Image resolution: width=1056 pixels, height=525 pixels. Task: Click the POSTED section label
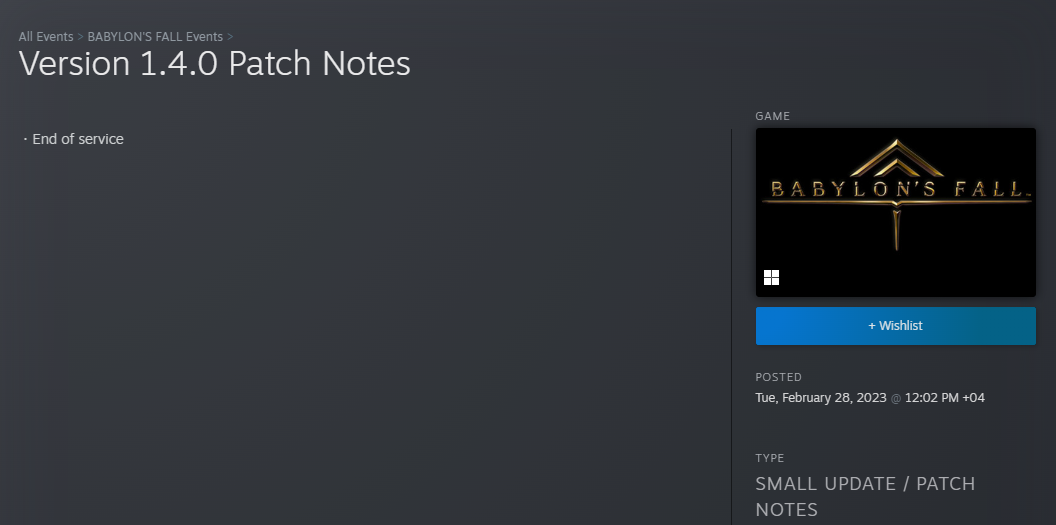779,377
